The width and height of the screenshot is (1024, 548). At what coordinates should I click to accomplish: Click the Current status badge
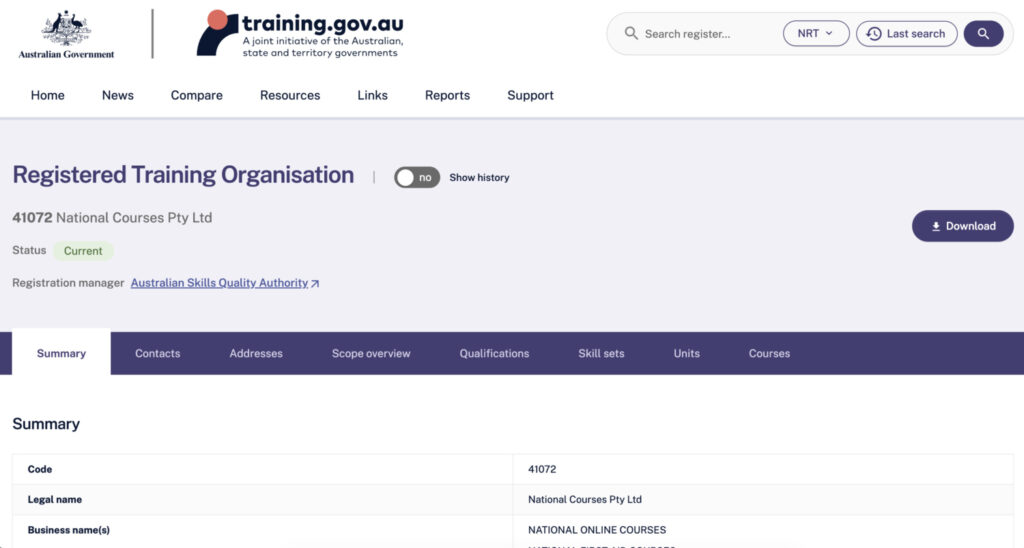[x=83, y=251]
